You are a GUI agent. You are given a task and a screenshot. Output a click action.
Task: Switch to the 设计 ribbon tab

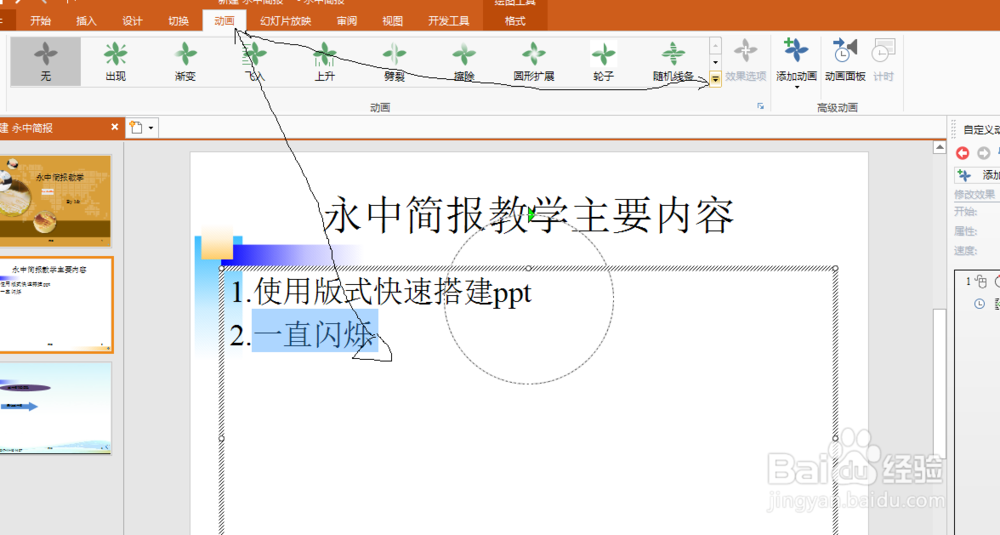tap(132, 21)
